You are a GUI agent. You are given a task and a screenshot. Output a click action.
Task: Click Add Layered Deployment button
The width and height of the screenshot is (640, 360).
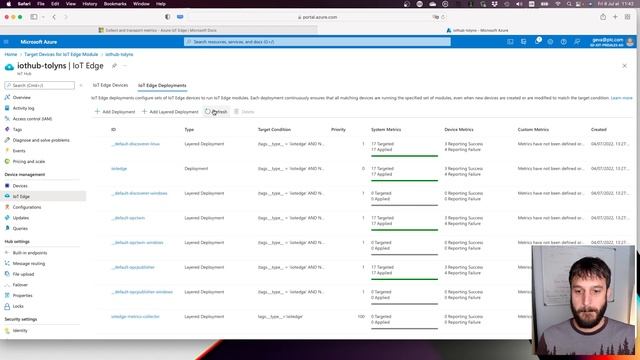(170, 111)
